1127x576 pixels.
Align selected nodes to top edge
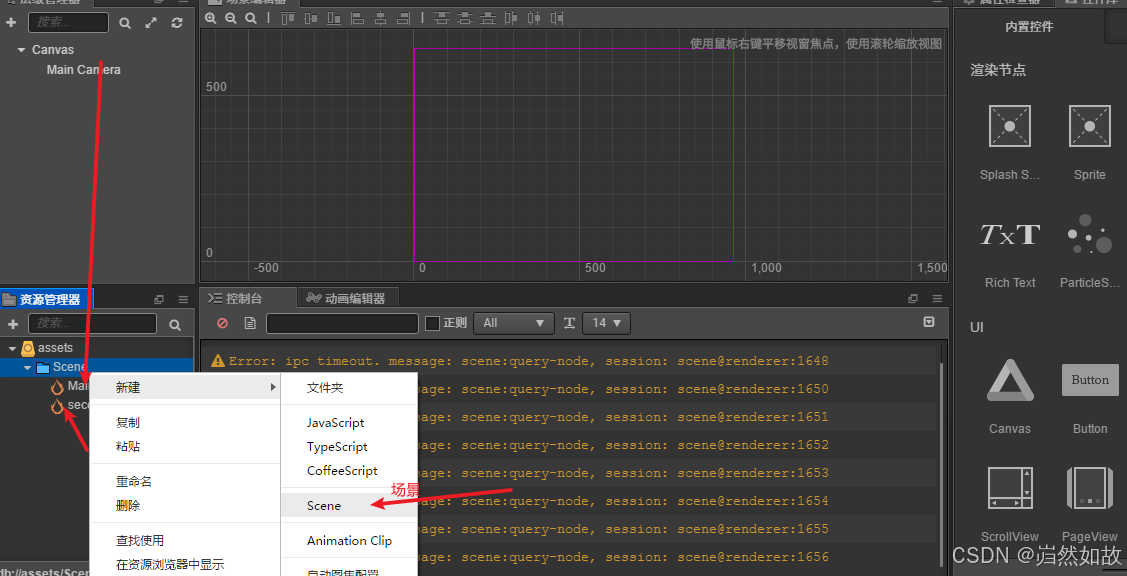point(288,18)
